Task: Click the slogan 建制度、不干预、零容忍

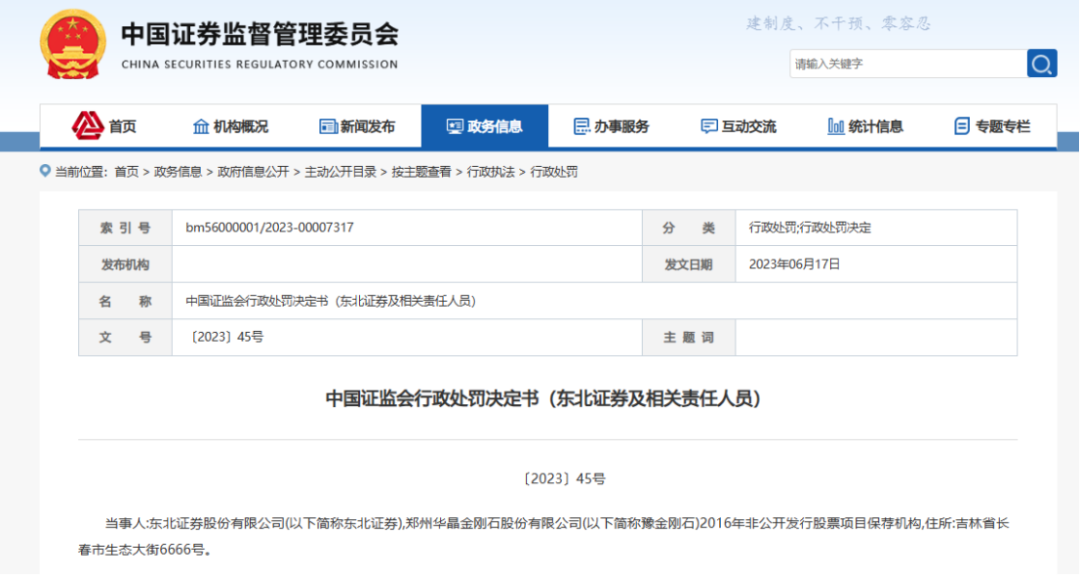Action: 838,24
